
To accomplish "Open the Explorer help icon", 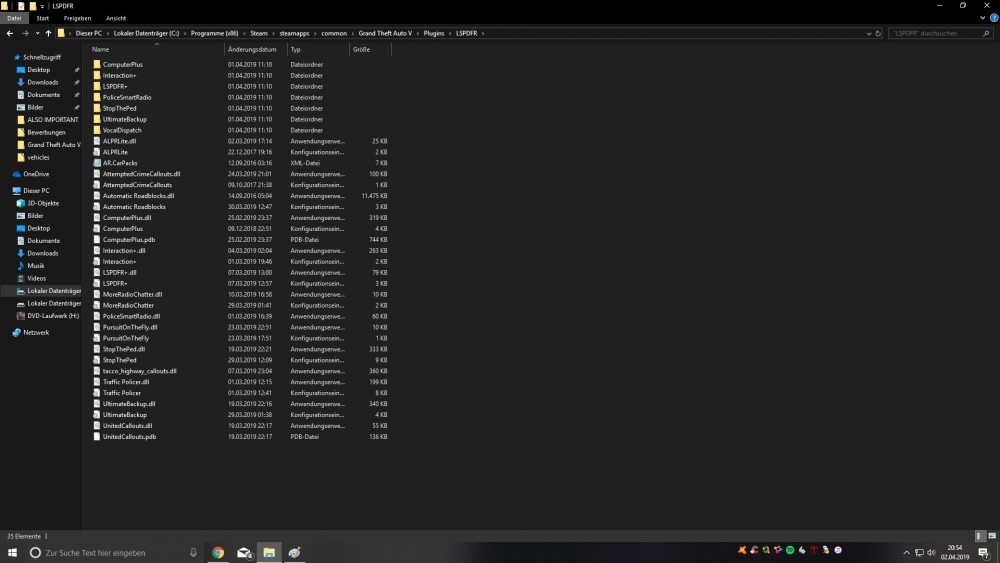I will 994,18.
